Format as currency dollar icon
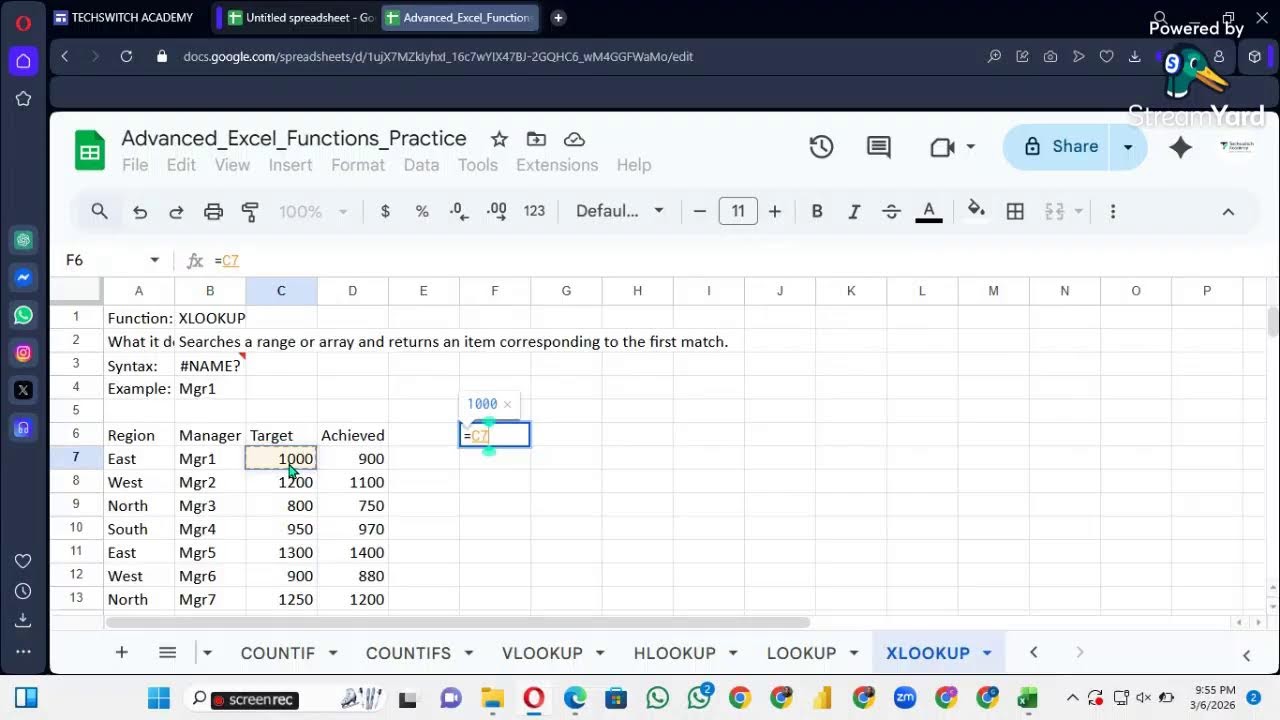 pyautogui.click(x=385, y=211)
